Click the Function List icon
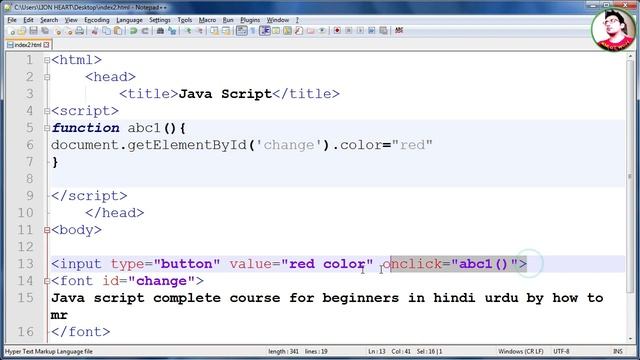 pyautogui.click(x=299, y=31)
